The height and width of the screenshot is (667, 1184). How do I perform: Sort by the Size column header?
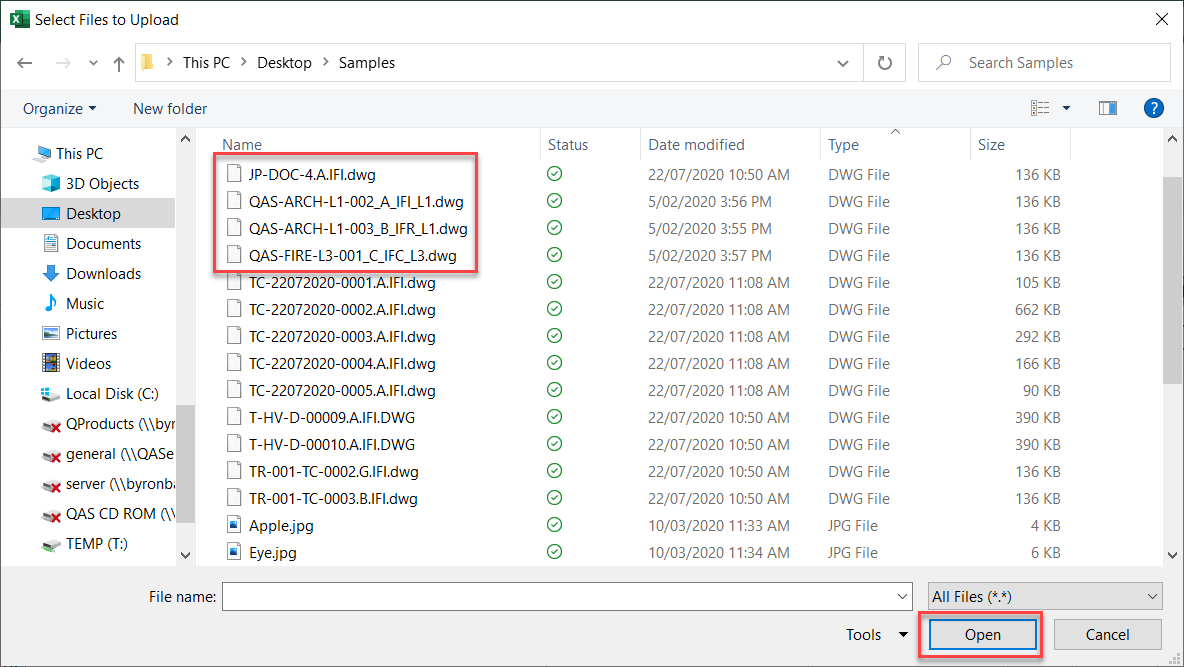[x=991, y=144]
